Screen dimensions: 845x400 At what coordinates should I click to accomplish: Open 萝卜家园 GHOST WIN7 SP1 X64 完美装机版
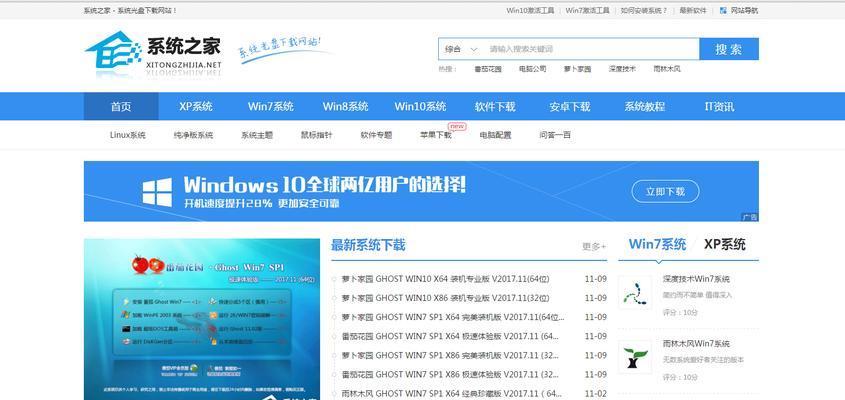453,317
